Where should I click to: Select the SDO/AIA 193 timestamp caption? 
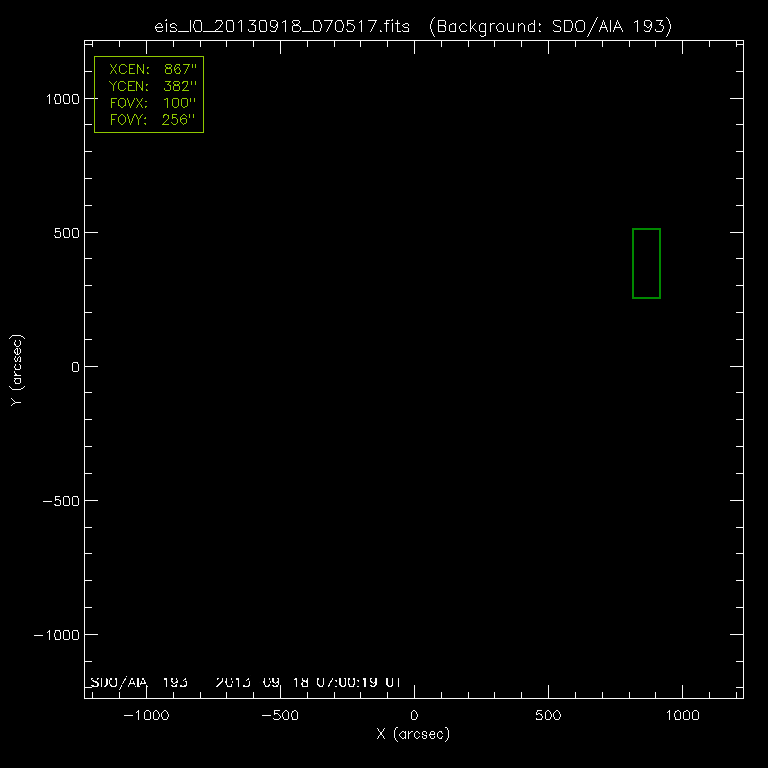[245, 682]
